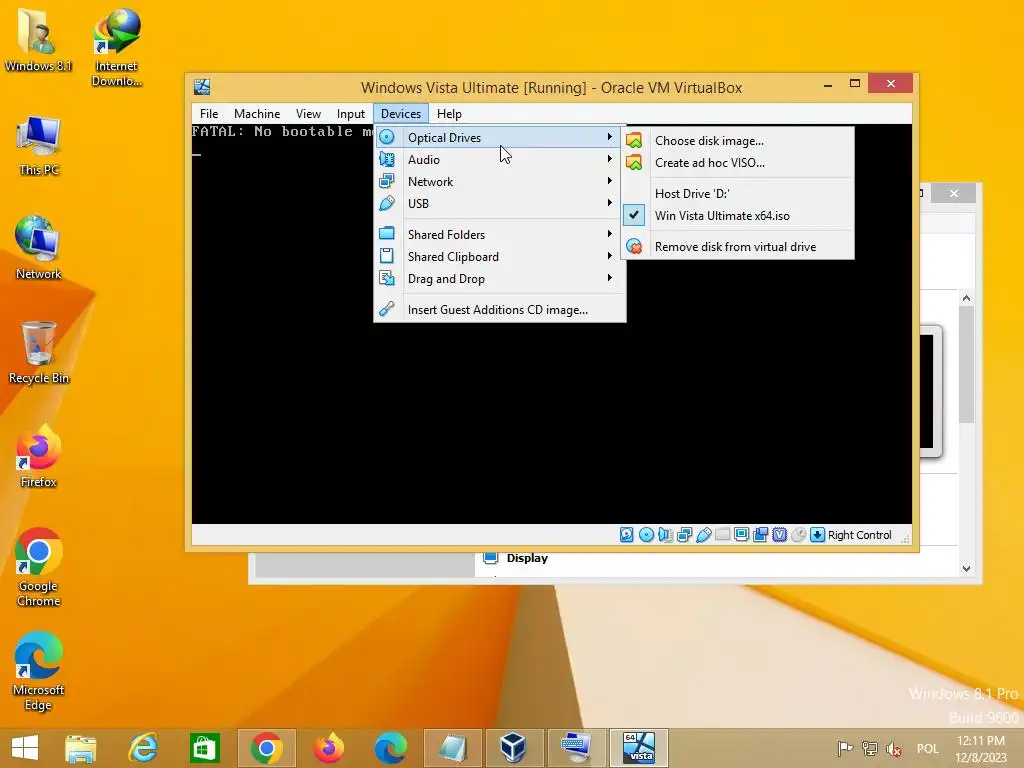This screenshot has height=768, width=1024.
Task: Click the USB status bar indicator
Action: click(703, 535)
